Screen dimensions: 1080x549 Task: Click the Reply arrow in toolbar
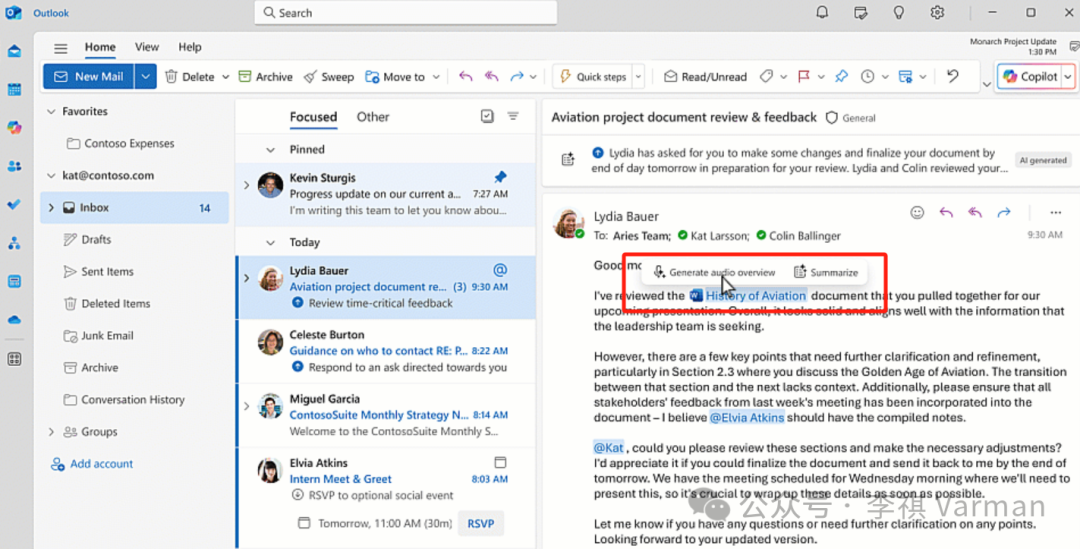pyautogui.click(x=466, y=76)
